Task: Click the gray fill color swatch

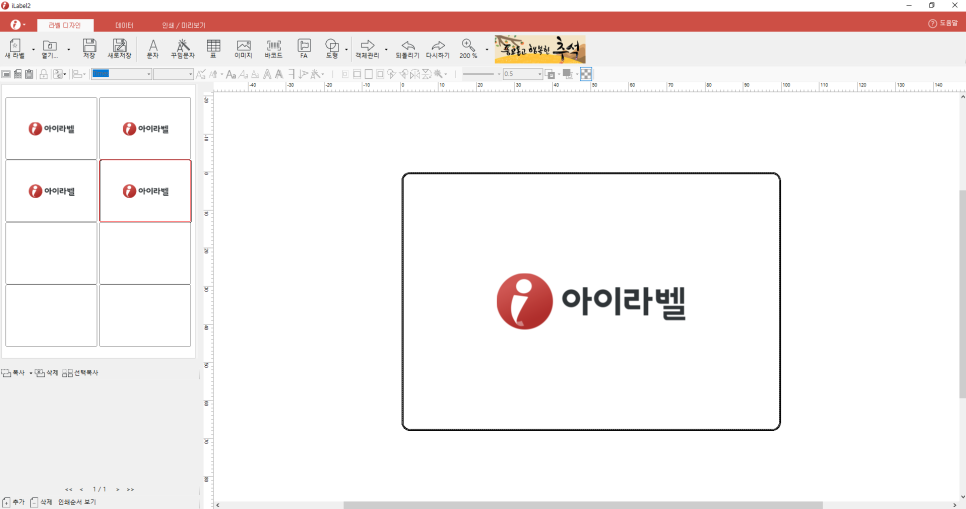Action: 567,74
